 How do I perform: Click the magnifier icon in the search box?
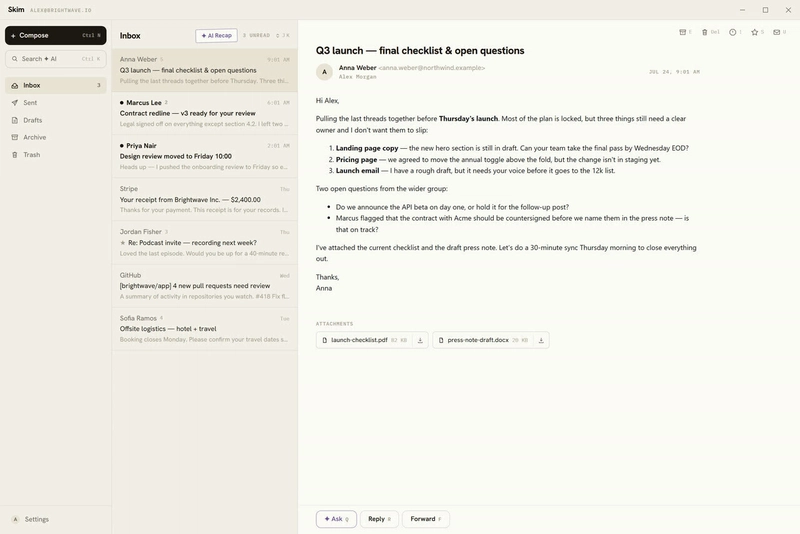(x=15, y=59)
